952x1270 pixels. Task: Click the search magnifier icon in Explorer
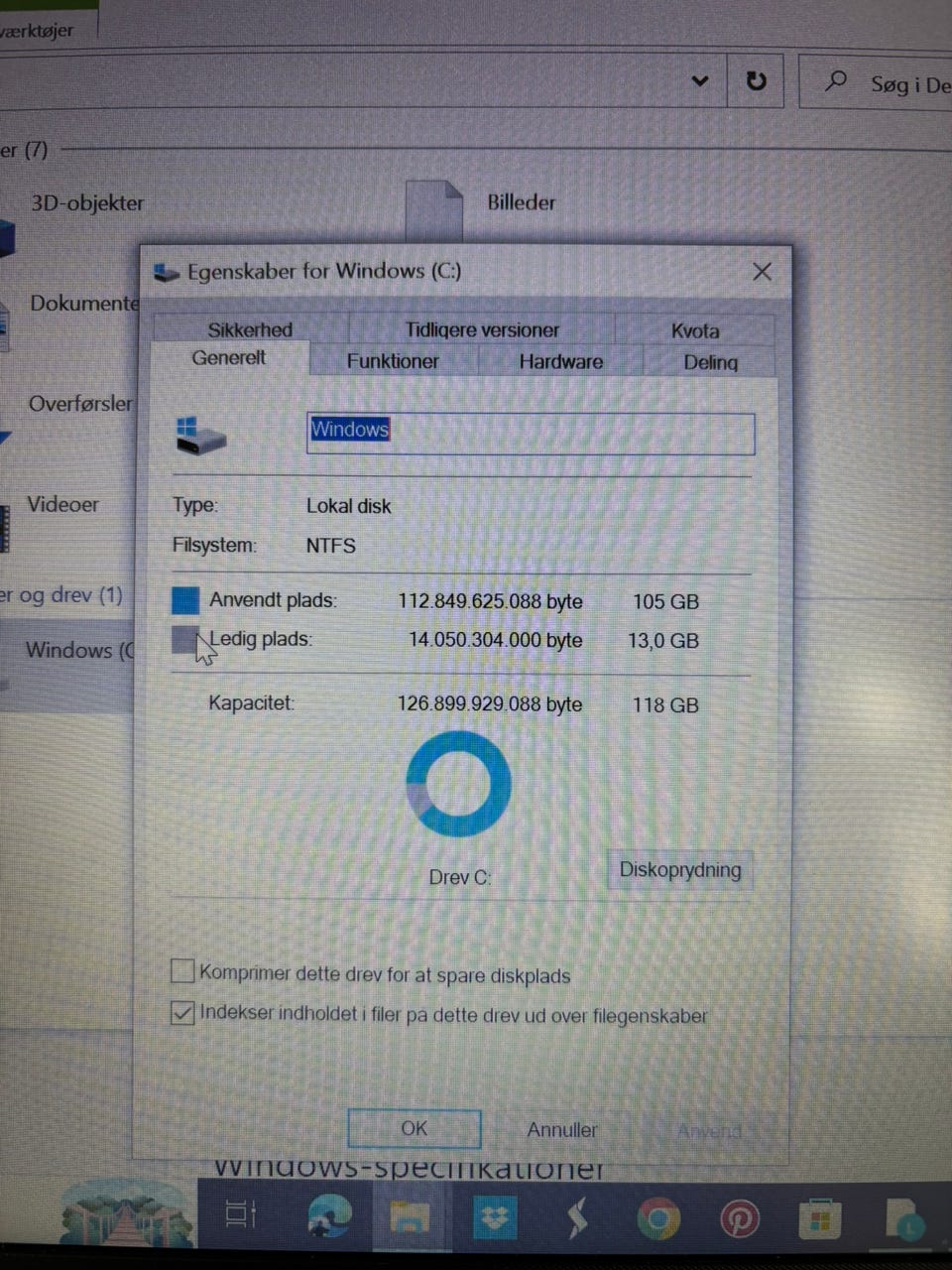pos(837,81)
